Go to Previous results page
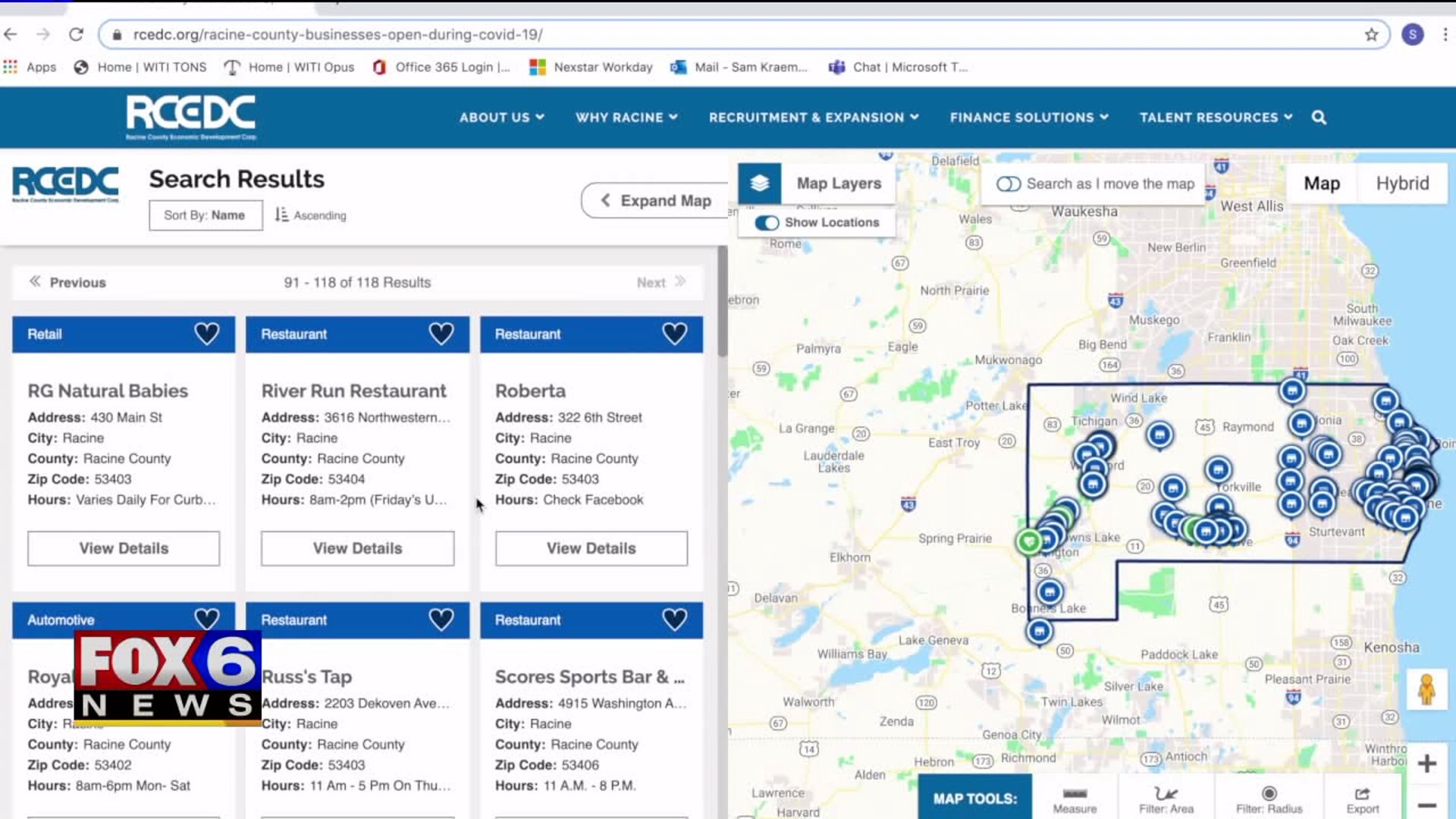1456x819 pixels. tap(68, 282)
